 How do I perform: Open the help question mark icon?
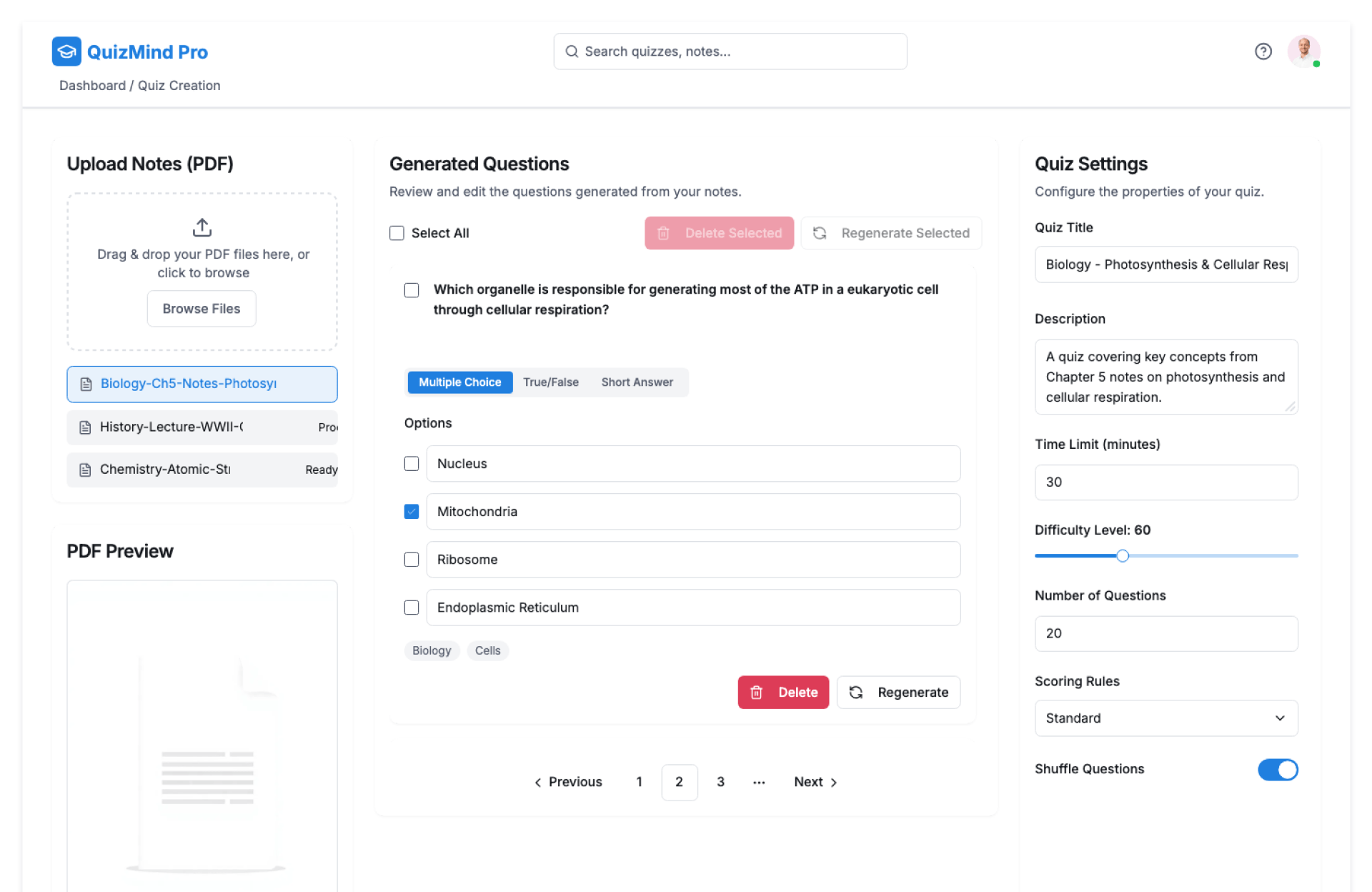[1263, 51]
